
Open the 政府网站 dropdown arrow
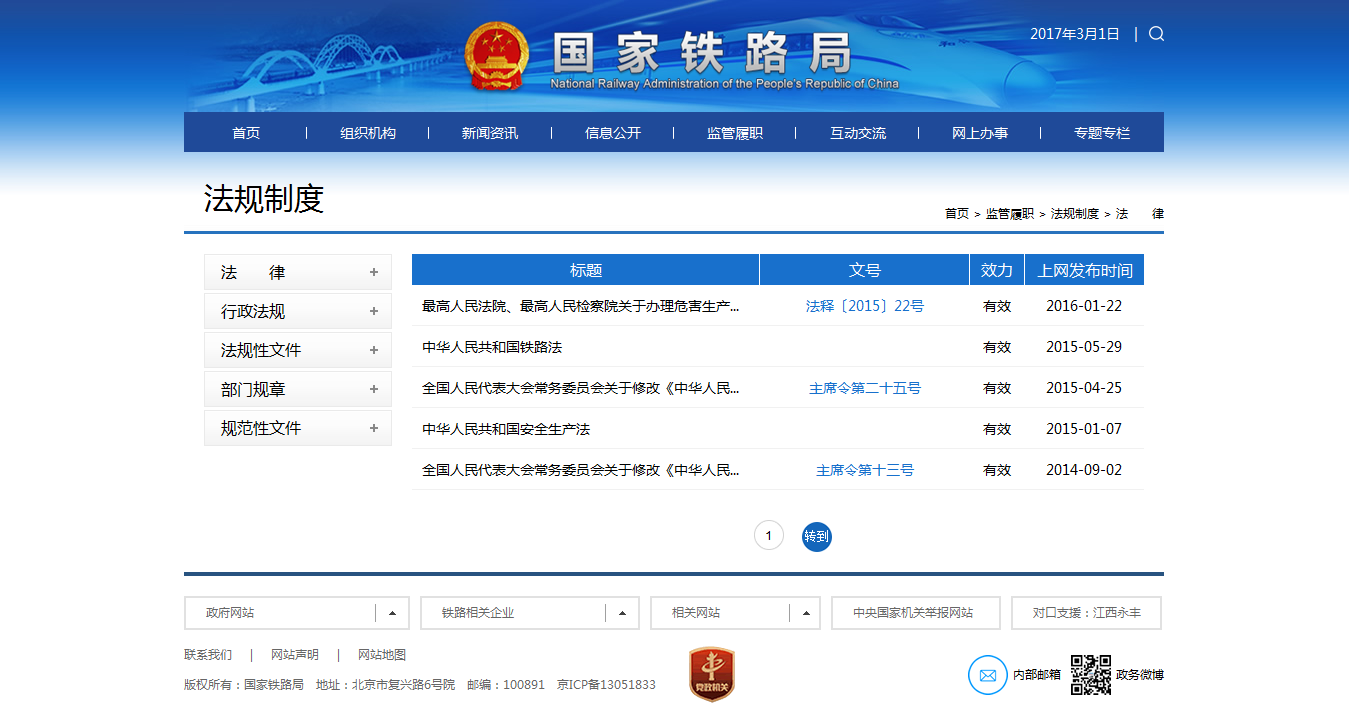click(x=392, y=613)
